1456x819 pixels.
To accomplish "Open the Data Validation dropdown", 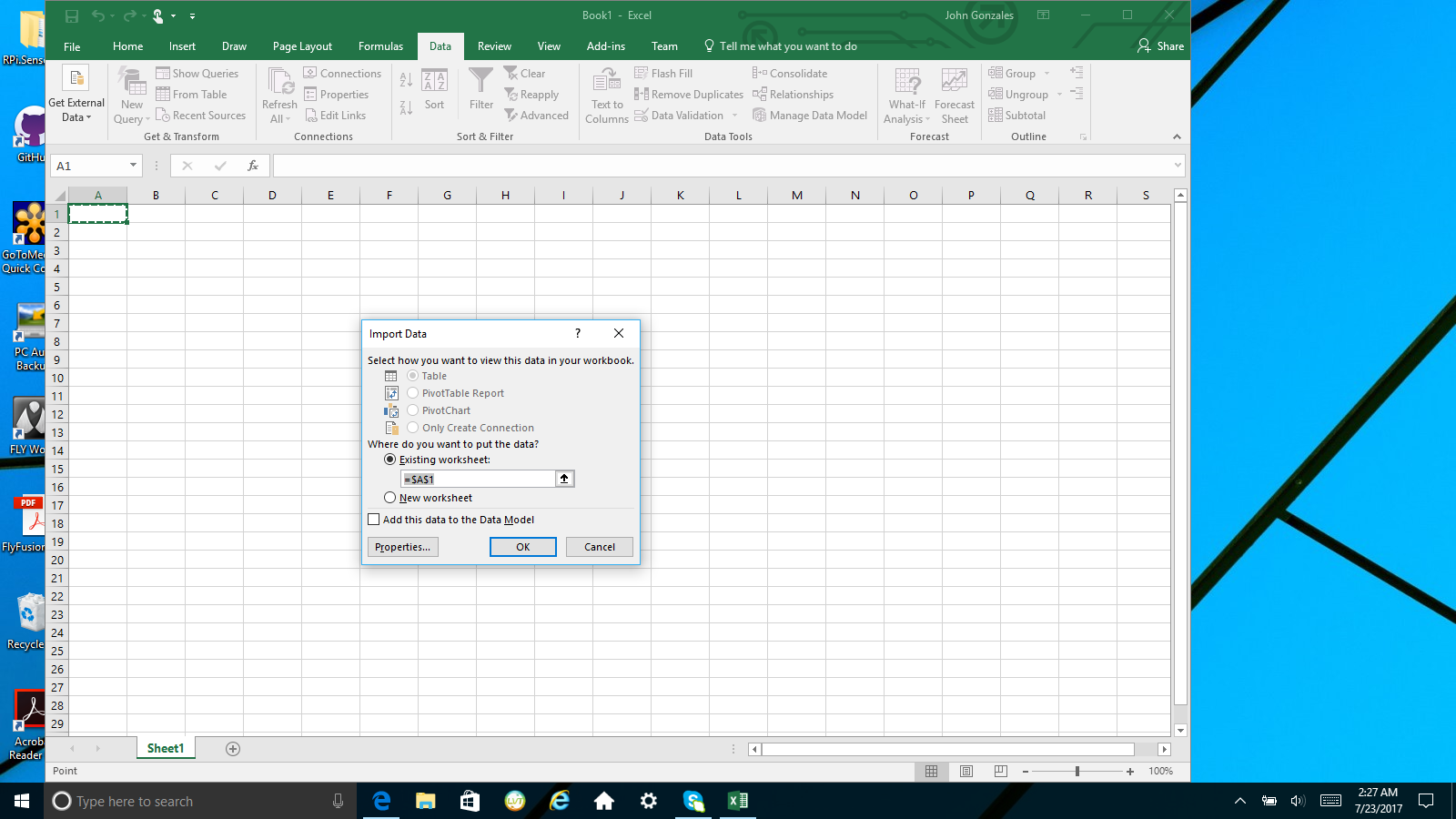I will click(x=735, y=115).
